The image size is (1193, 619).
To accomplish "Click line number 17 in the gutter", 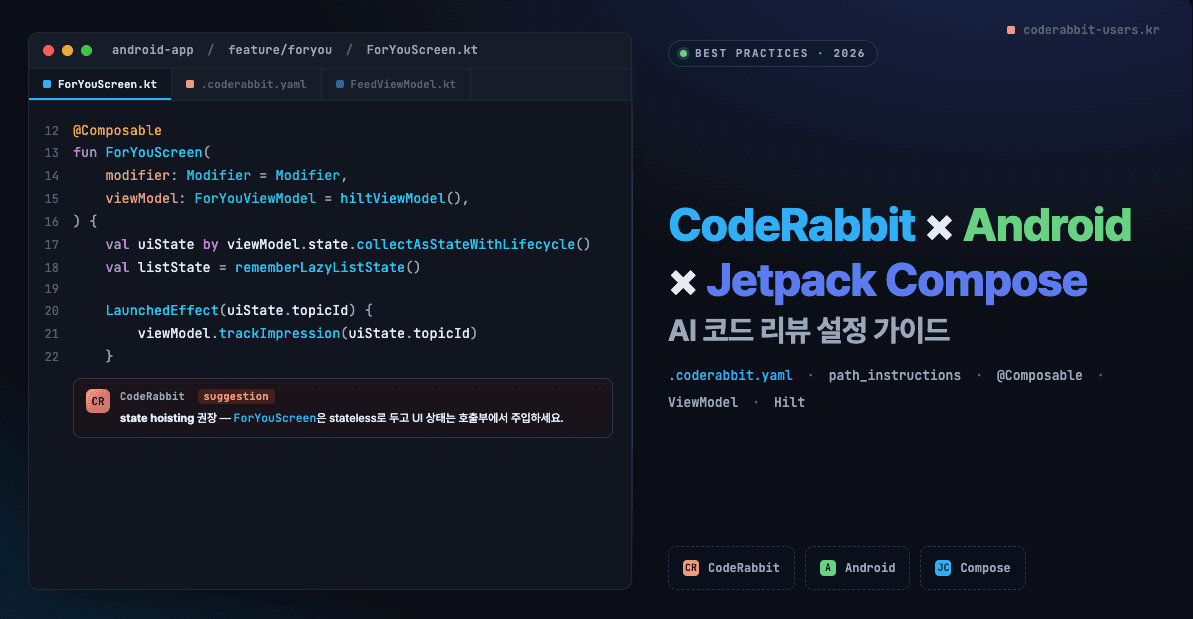I will click(x=52, y=245).
